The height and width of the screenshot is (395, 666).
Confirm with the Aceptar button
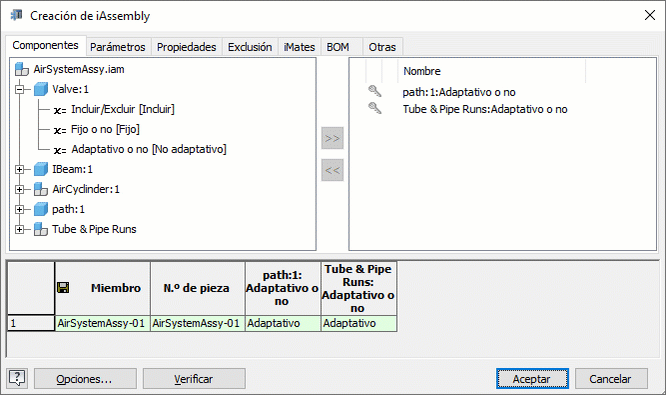[x=532, y=378]
